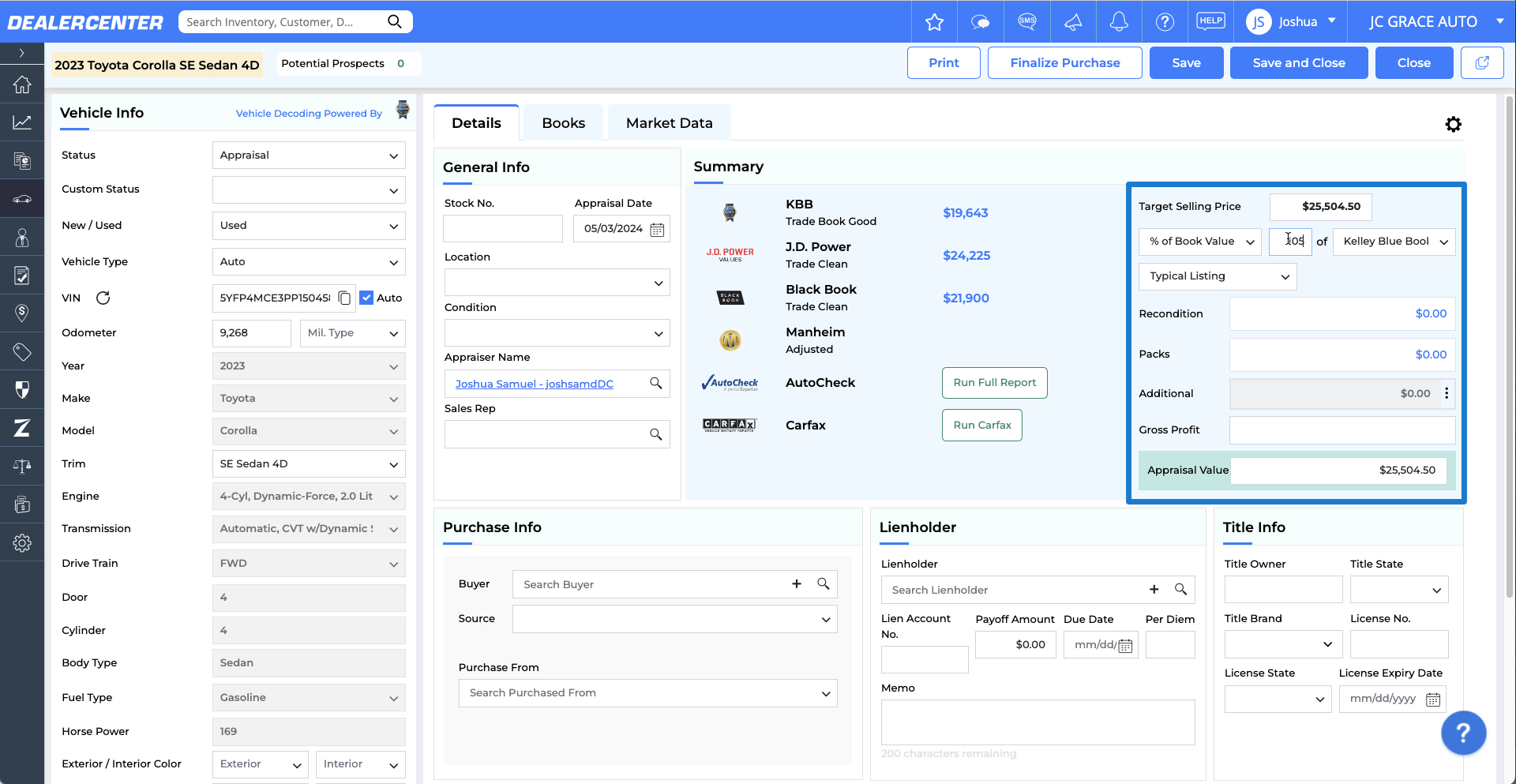Screen dimensions: 1516x784
Task: Open Typical Listing dropdown
Action: pyautogui.click(x=1218, y=276)
